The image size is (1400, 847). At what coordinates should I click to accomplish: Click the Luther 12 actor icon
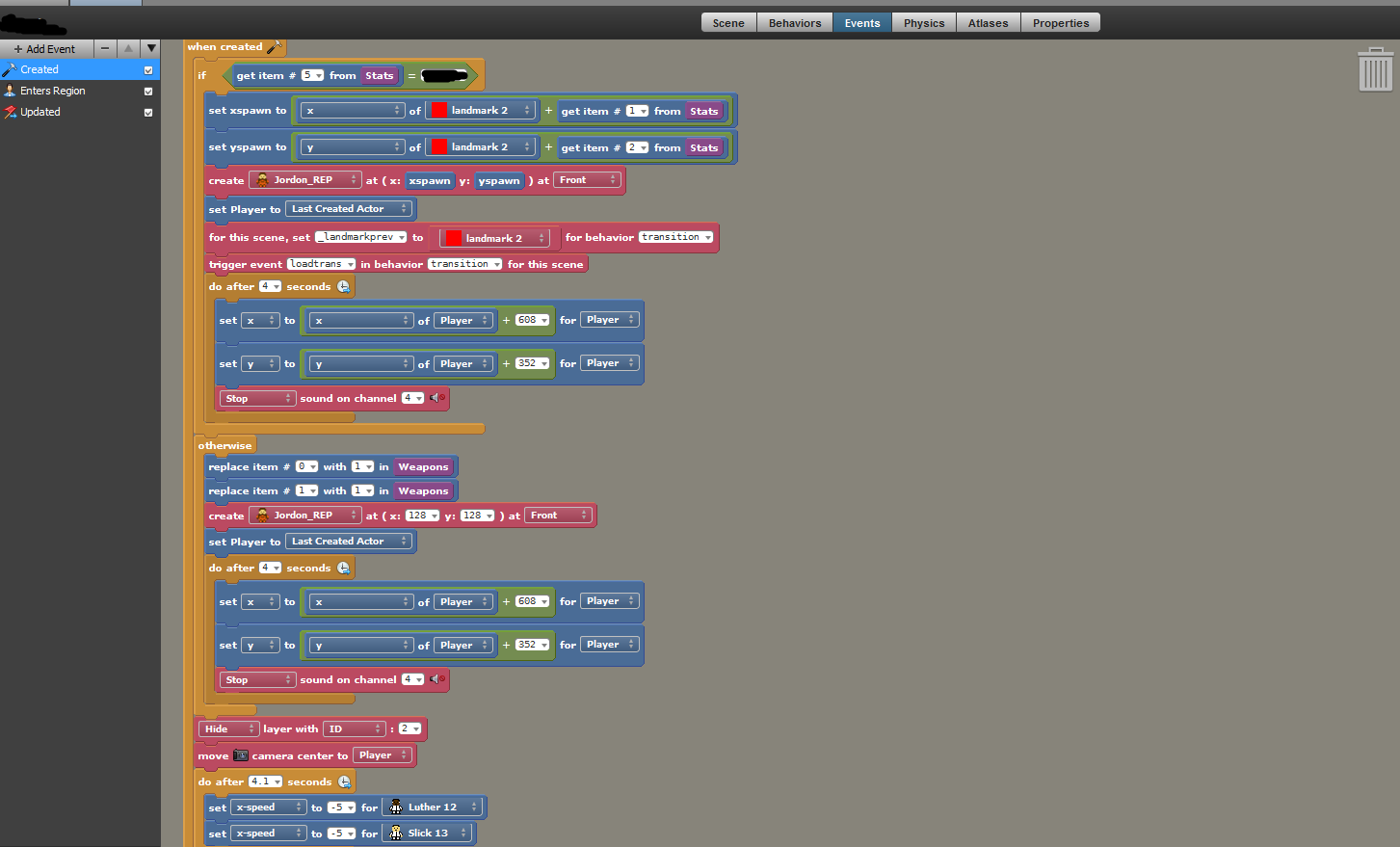[x=396, y=807]
